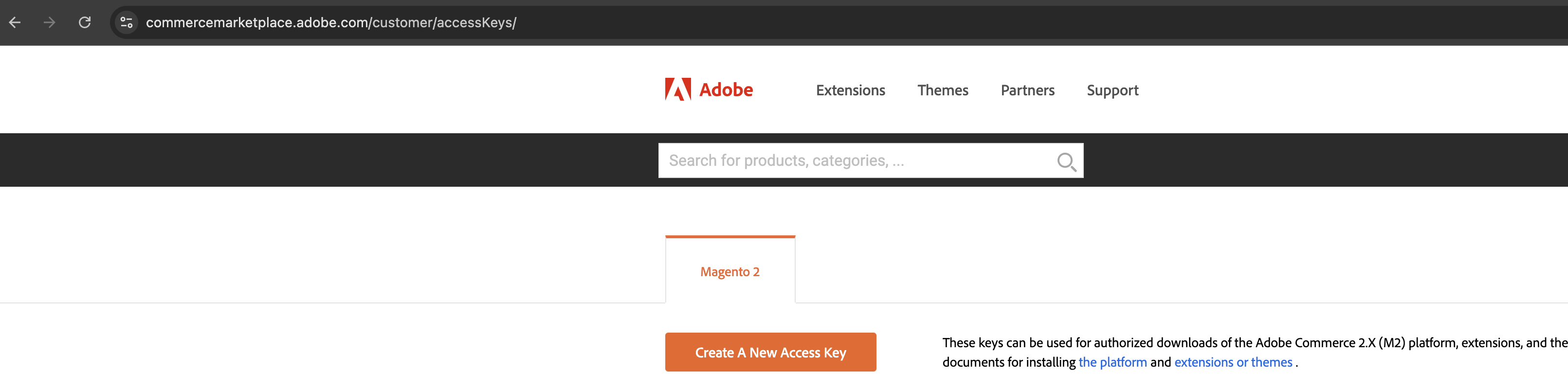The width and height of the screenshot is (1568, 390).
Task: Click the red Adobe logo icon
Action: (x=677, y=89)
